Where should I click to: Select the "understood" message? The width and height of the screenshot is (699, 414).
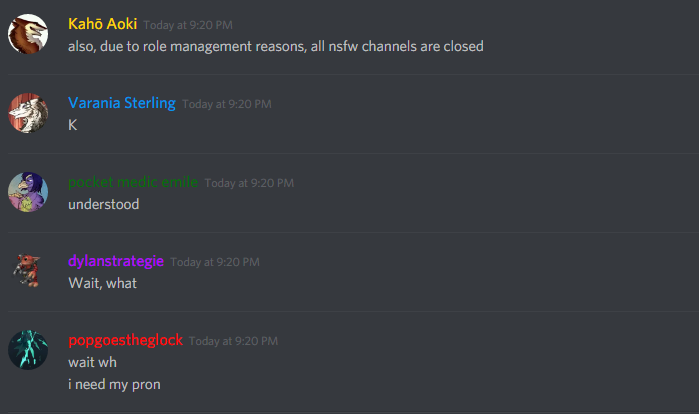pyautogui.click(x=103, y=205)
